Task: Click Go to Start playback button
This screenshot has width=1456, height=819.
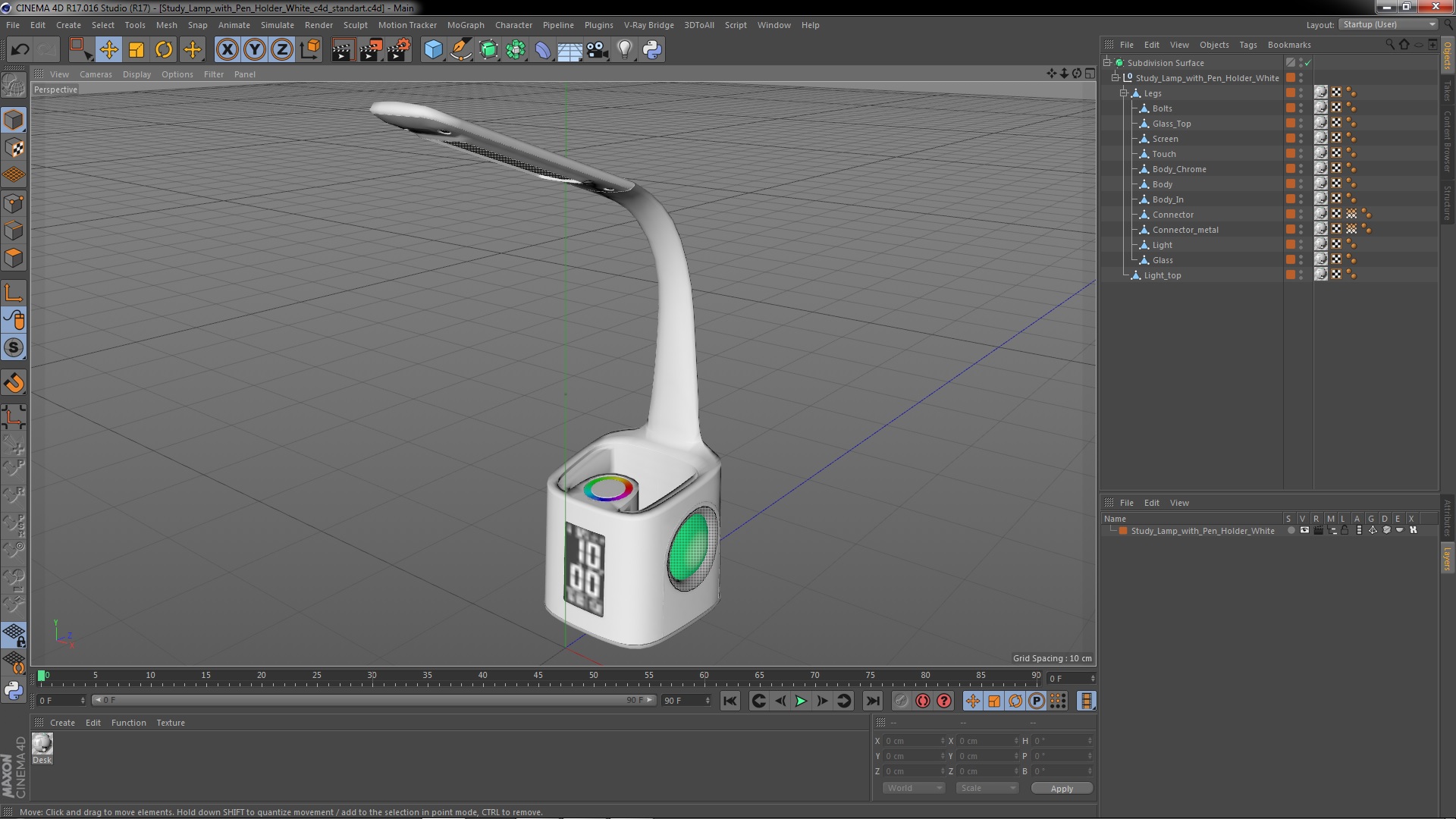Action: tap(730, 701)
